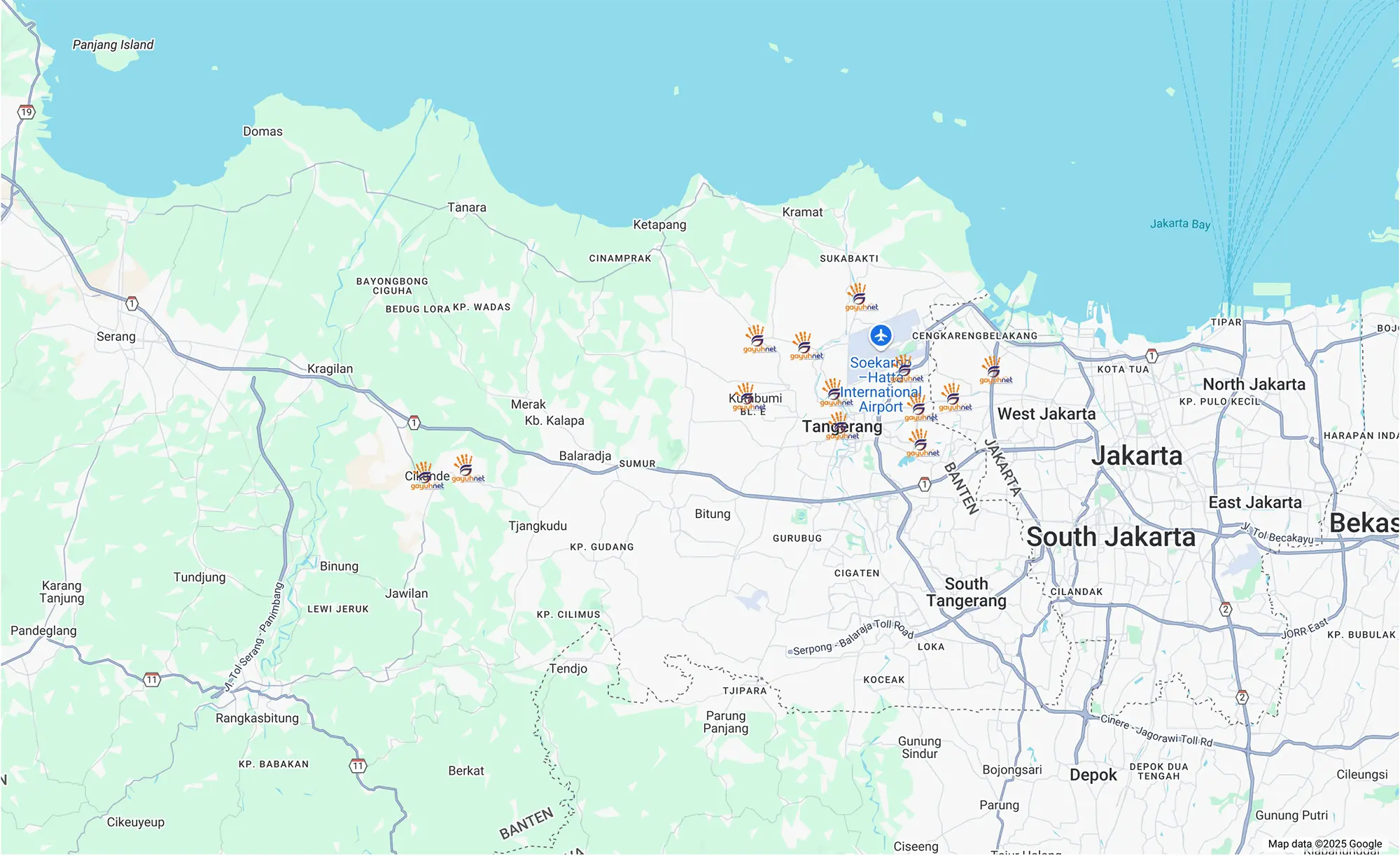Select the North Jakarta label

click(x=1254, y=384)
